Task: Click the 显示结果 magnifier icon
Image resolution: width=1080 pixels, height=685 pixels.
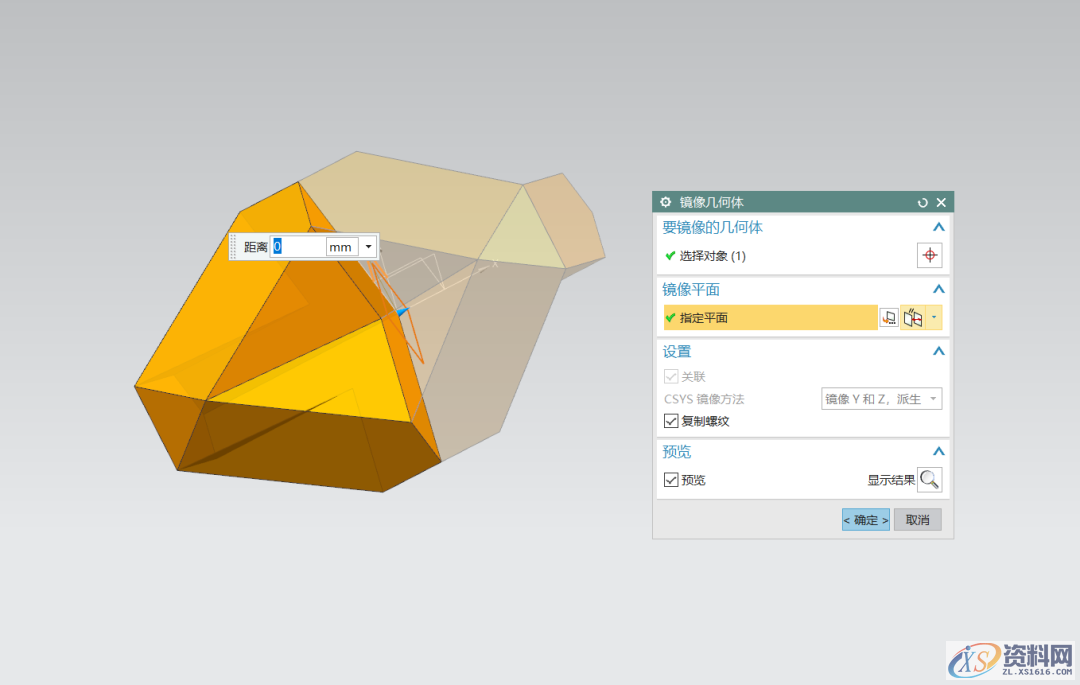Action: pyautogui.click(x=929, y=479)
